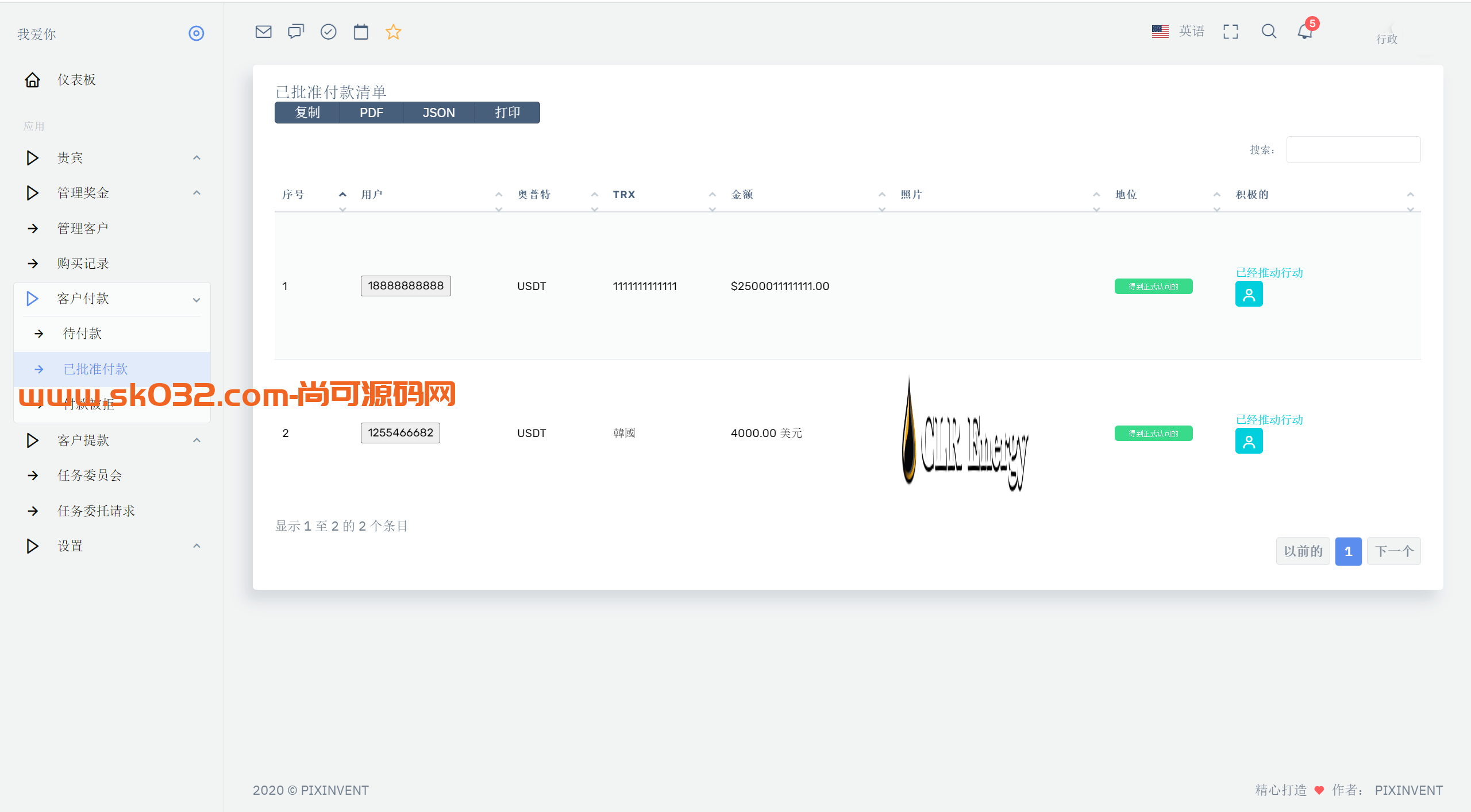Click the US flag language icon
This screenshot has height=812, width=1471.
tap(1160, 31)
